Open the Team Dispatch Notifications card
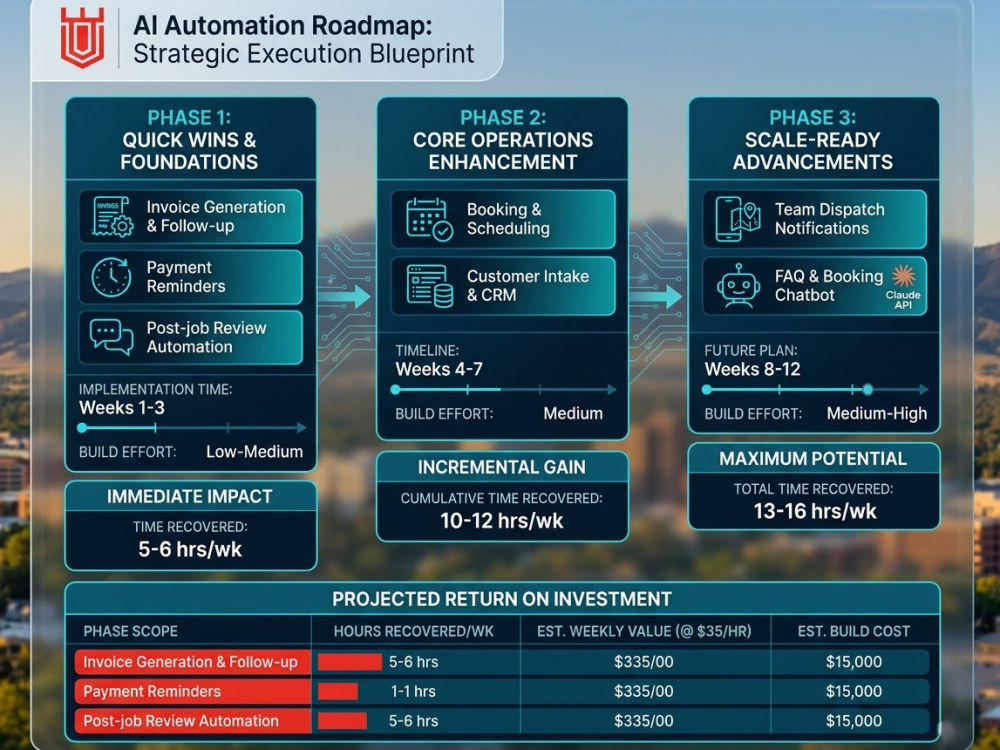The width and height of the screenshot is (1000, 750). 814,219
